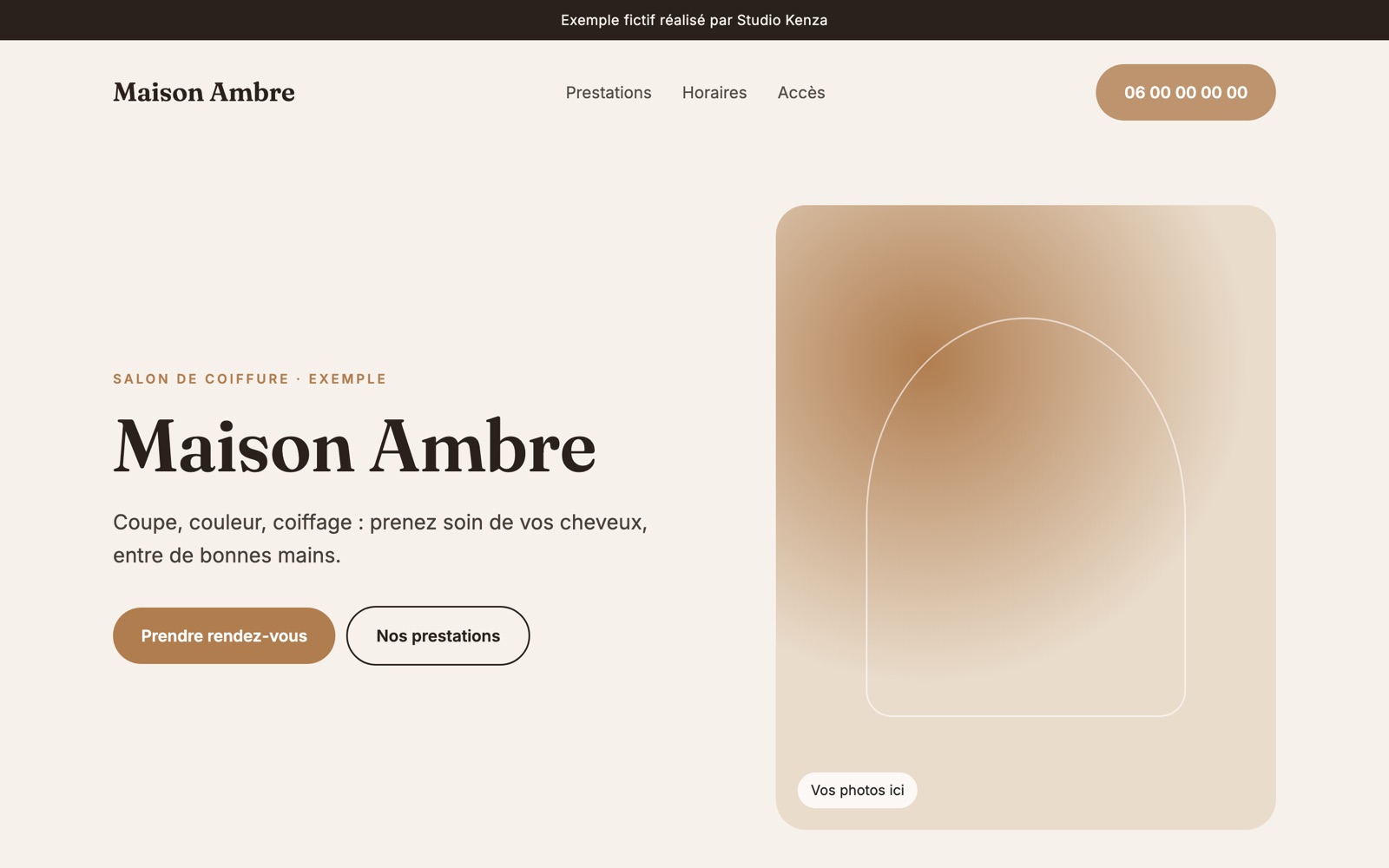1389x868 pixels.
Task: Go to the Horaires section
Action: click(x=714, y=93)
